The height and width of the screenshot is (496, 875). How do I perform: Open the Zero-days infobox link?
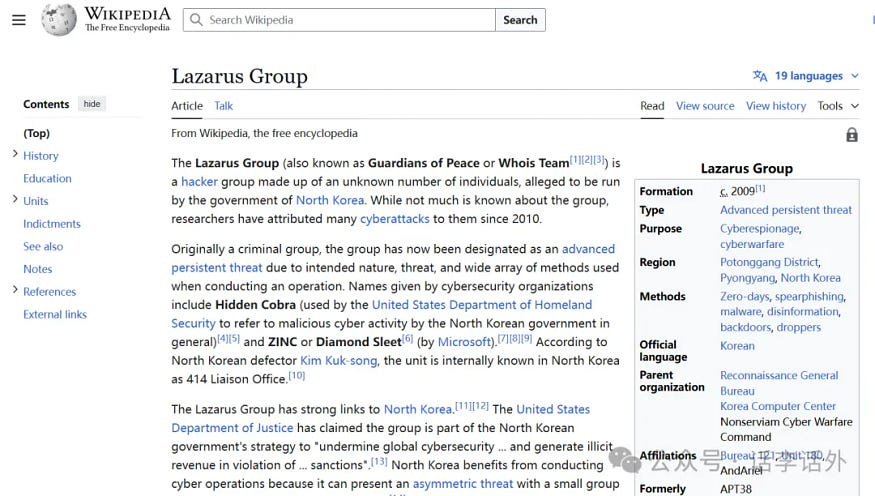(x=745, y=296)
